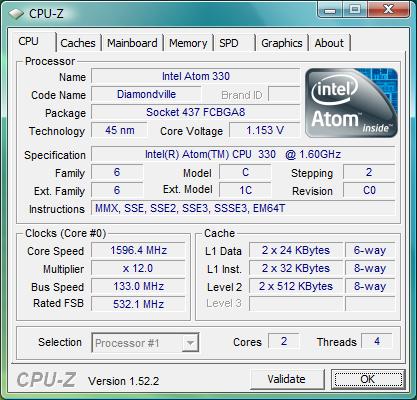Minimize the CPU-Z window
Viewport: 417px width, 400px height.
[x=330, y=10]
